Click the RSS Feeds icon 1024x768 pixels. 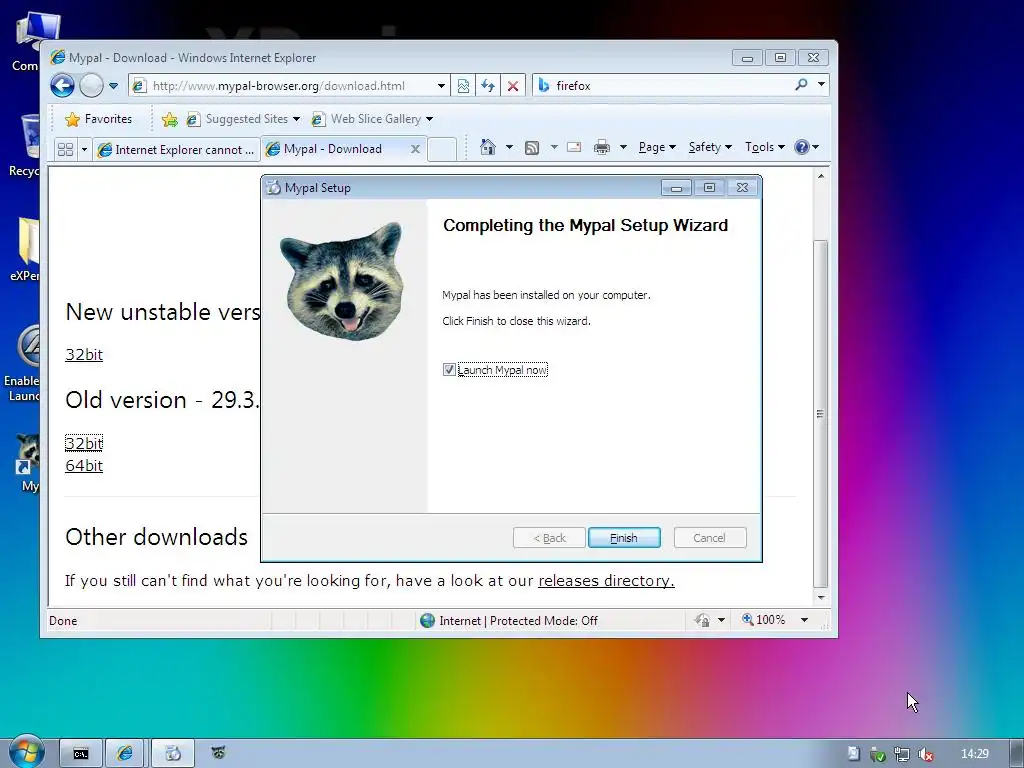532,148
